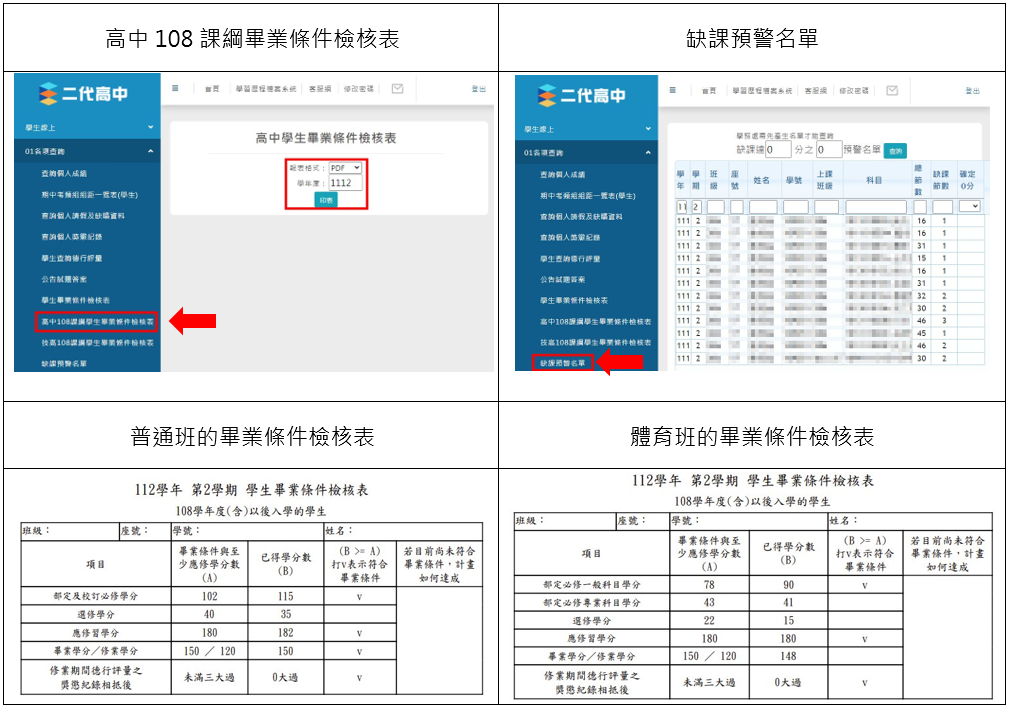Open the 報表格式 PDF format dropdown

345,168
